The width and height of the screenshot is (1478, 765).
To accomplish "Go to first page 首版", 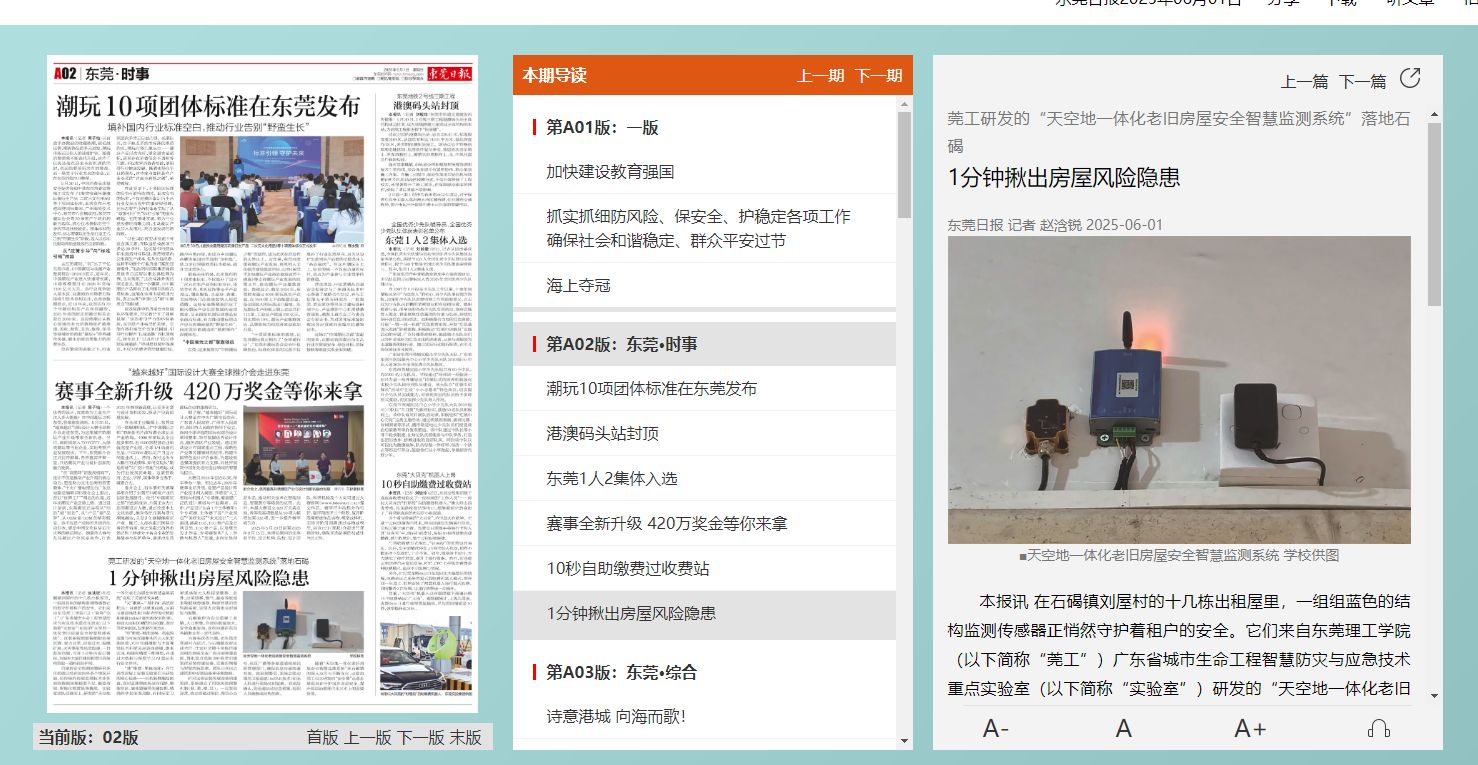I will click(x=322, y=738).
